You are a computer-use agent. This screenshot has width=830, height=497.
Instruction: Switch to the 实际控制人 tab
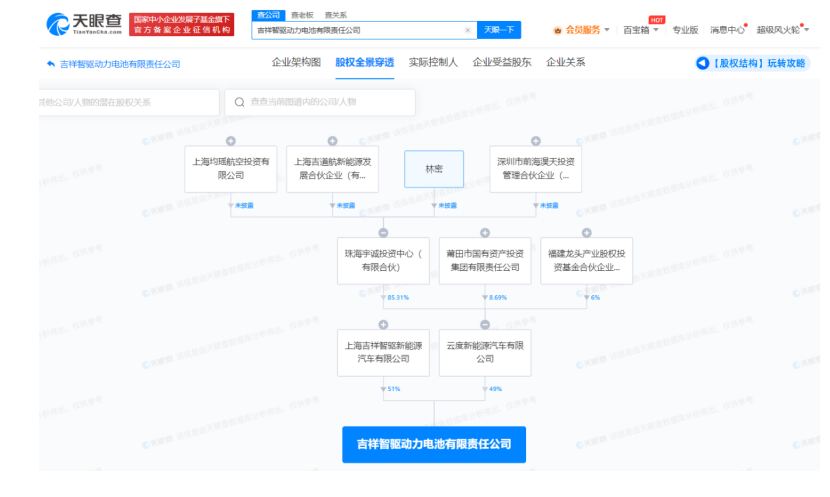(433, 62)
